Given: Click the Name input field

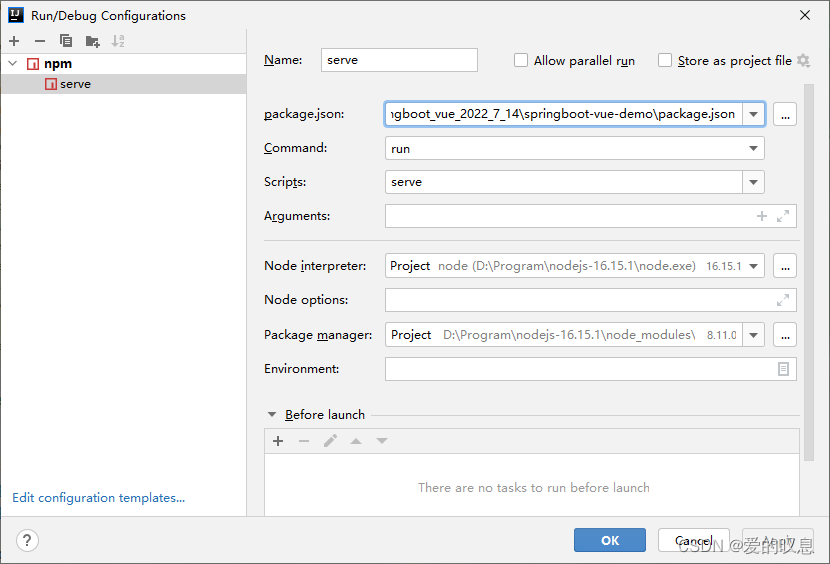Looking at the screenshot, I should coord(399,60).
